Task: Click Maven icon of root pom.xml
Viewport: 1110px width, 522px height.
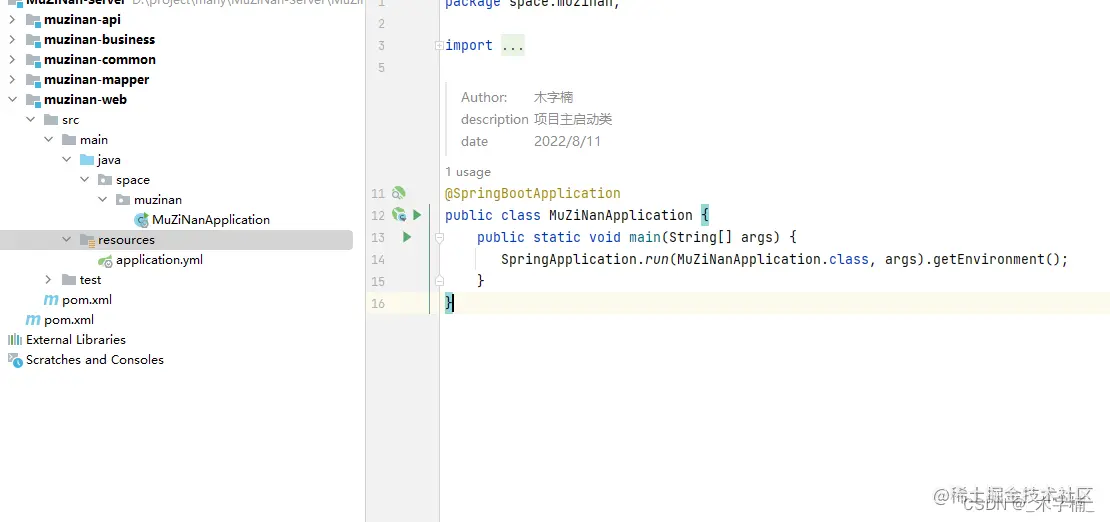Action: click(33, 319)
